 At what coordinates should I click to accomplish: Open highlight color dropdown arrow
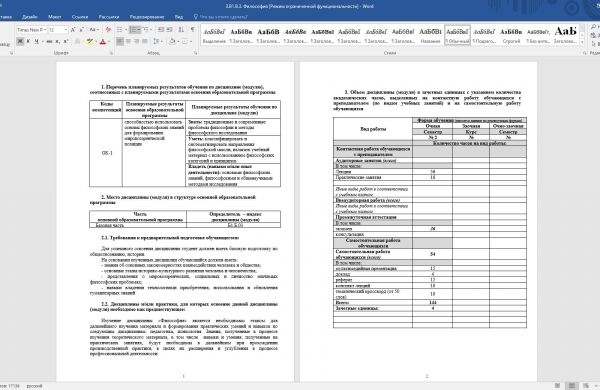[x=95, y=41]
